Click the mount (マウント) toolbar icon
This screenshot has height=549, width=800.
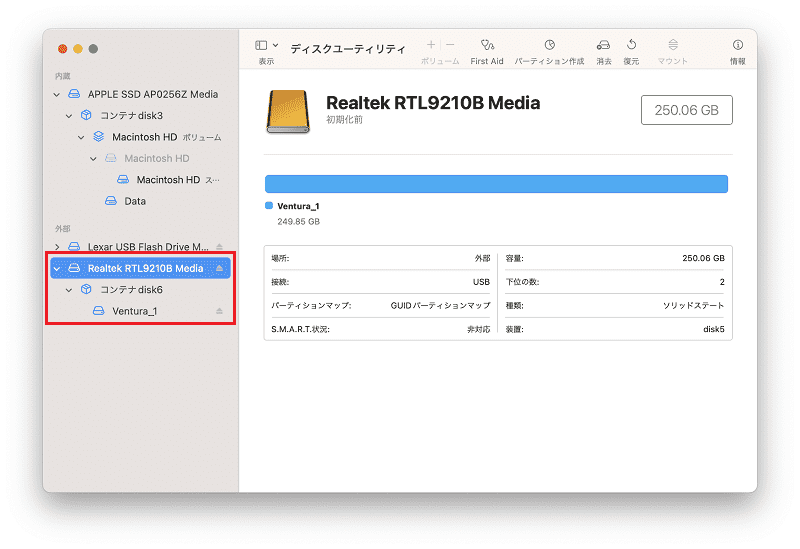pyautogui.click(x=673, y=45)
